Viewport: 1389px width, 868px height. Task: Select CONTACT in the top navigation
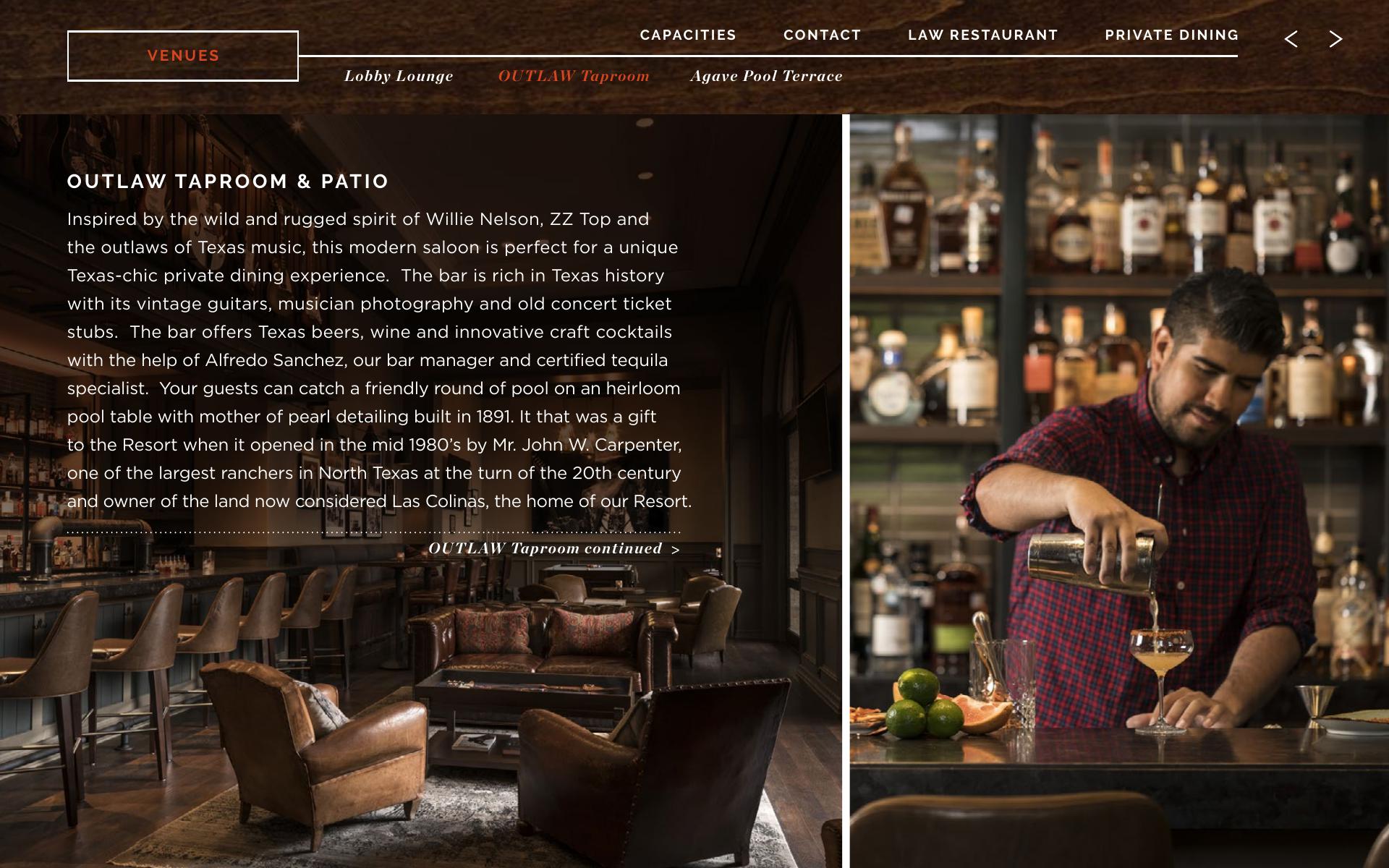click(822, 35)
